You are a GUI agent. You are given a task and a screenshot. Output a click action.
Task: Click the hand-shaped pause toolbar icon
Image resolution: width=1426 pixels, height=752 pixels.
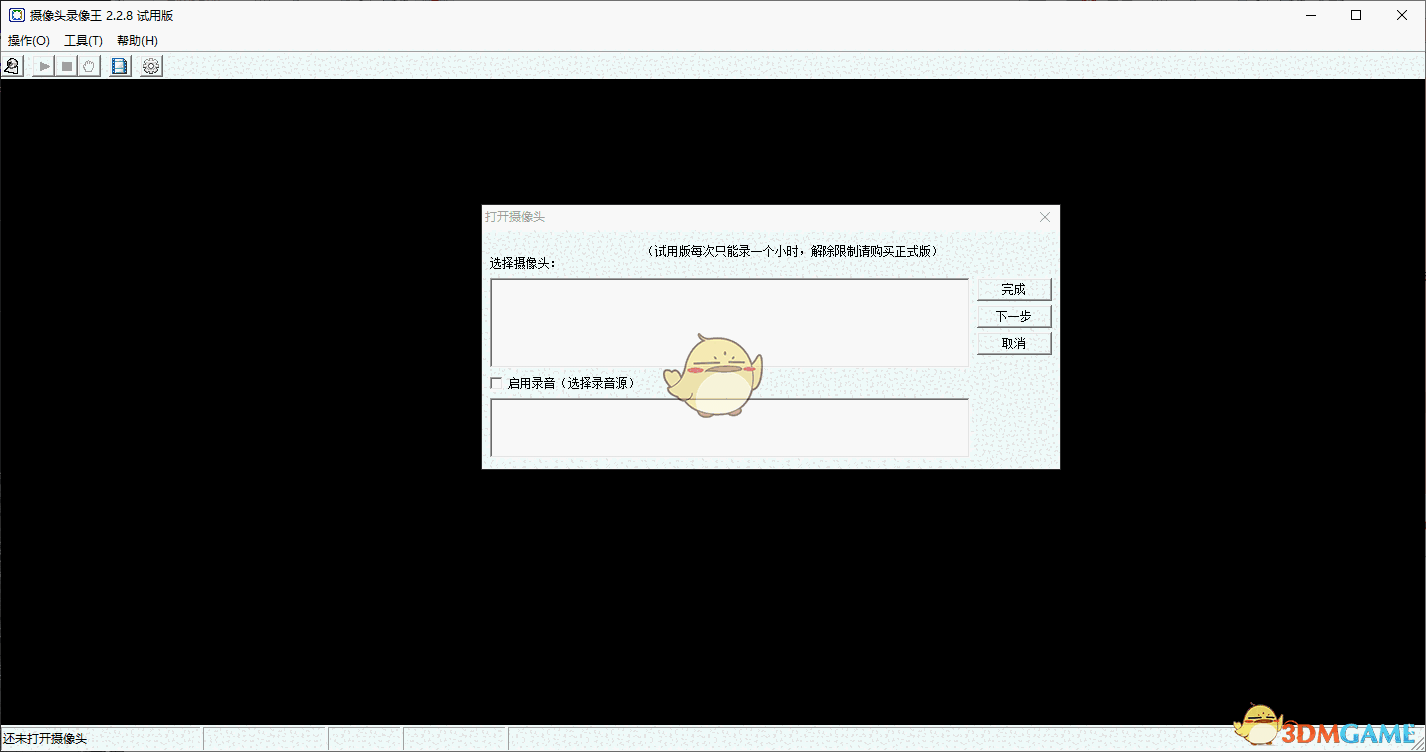(89, 65)
